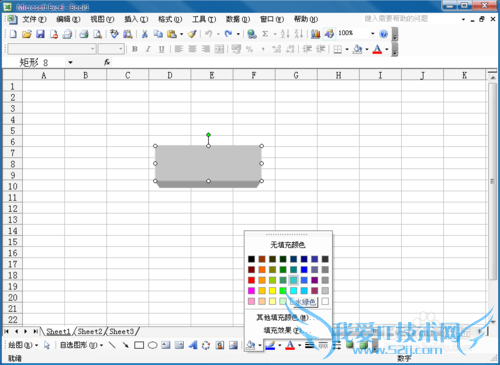Copy selection with the copy icon
Screen dimensions: 500x365
coord(158,34)
